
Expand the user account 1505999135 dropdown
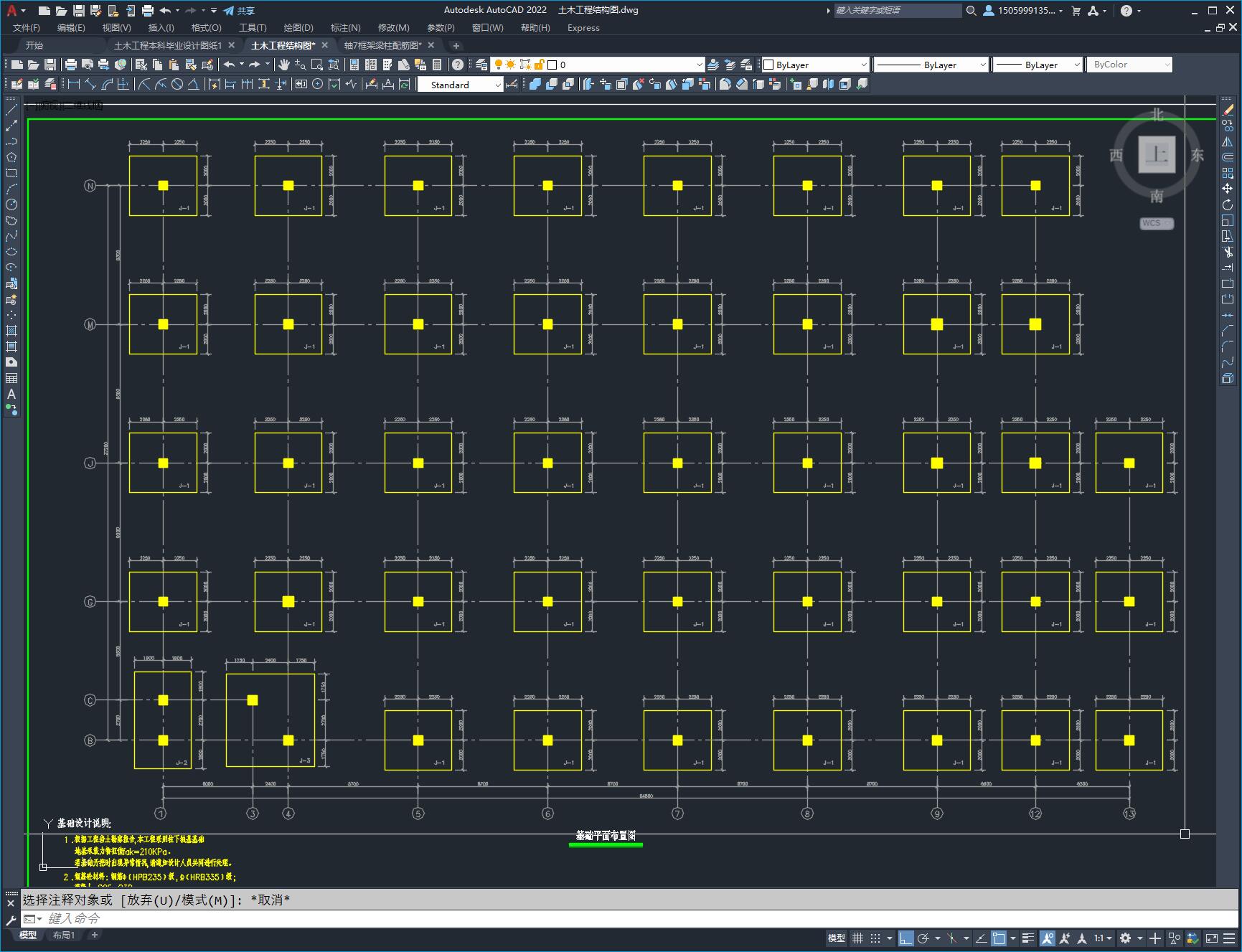(1023, 11)
